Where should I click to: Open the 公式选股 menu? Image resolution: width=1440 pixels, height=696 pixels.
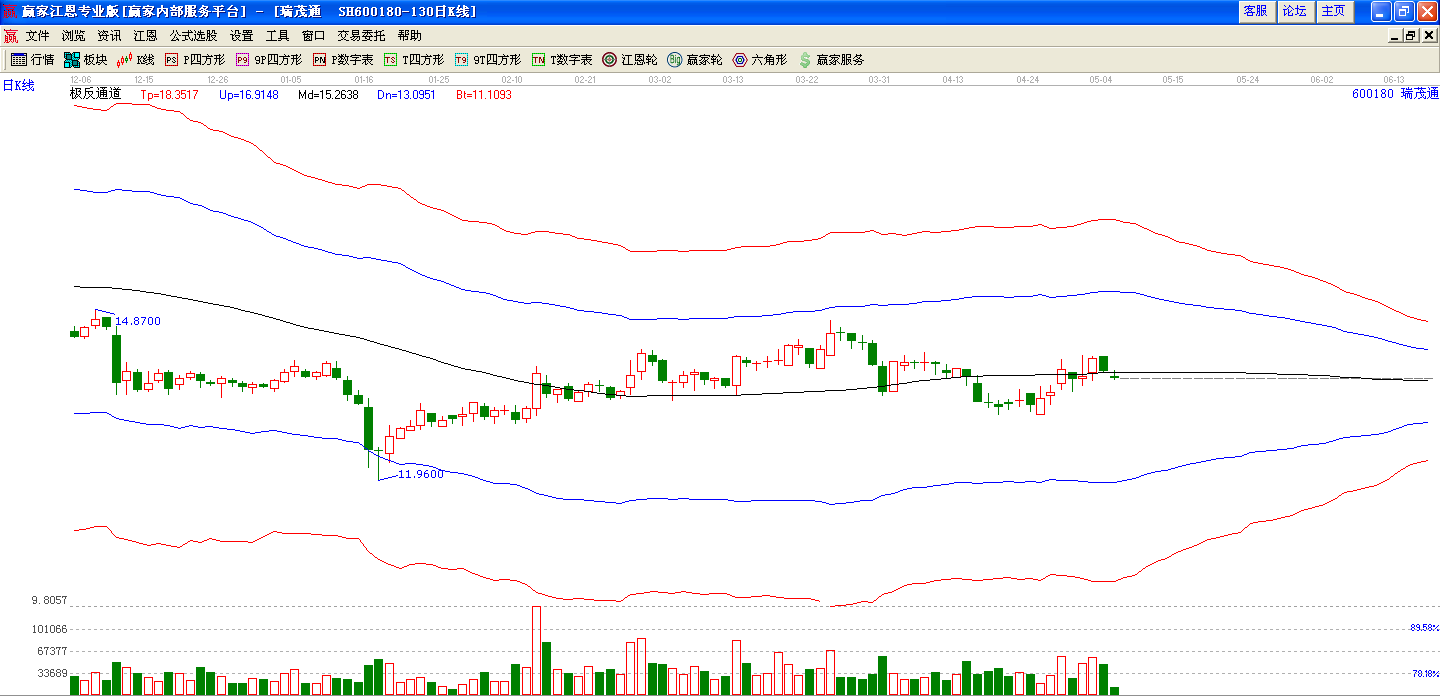coord(193,36)
